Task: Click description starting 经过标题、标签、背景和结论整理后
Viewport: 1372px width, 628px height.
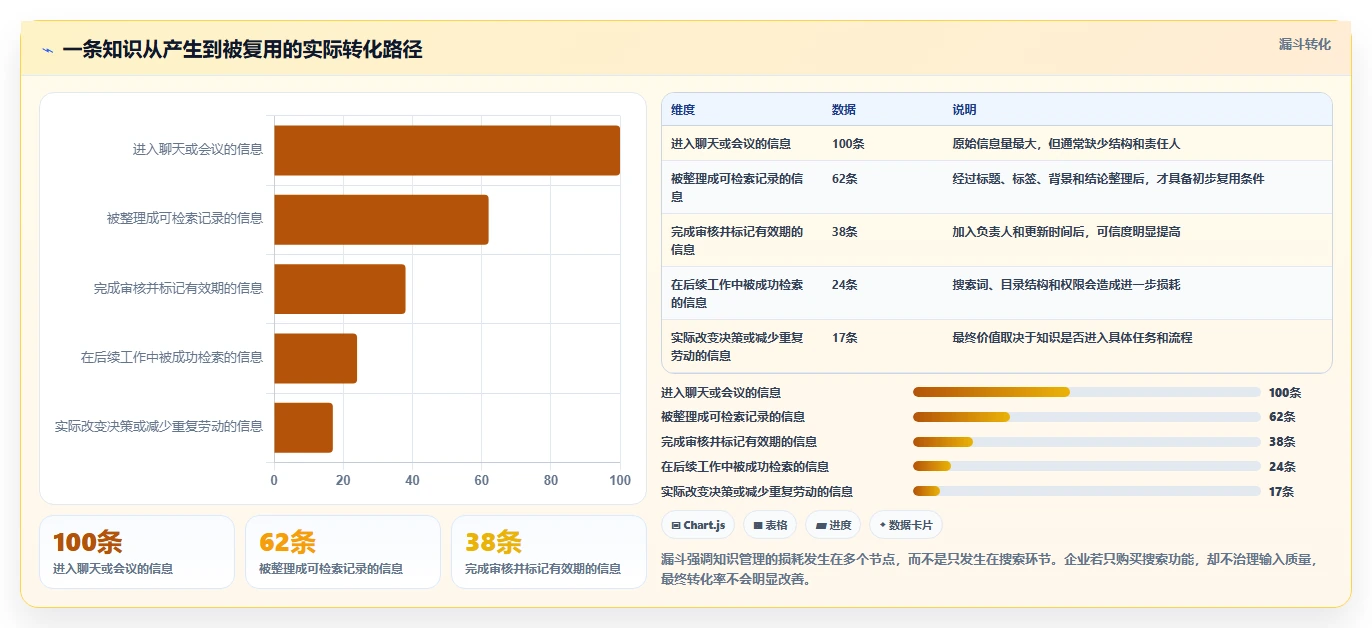Action: 1108,179
